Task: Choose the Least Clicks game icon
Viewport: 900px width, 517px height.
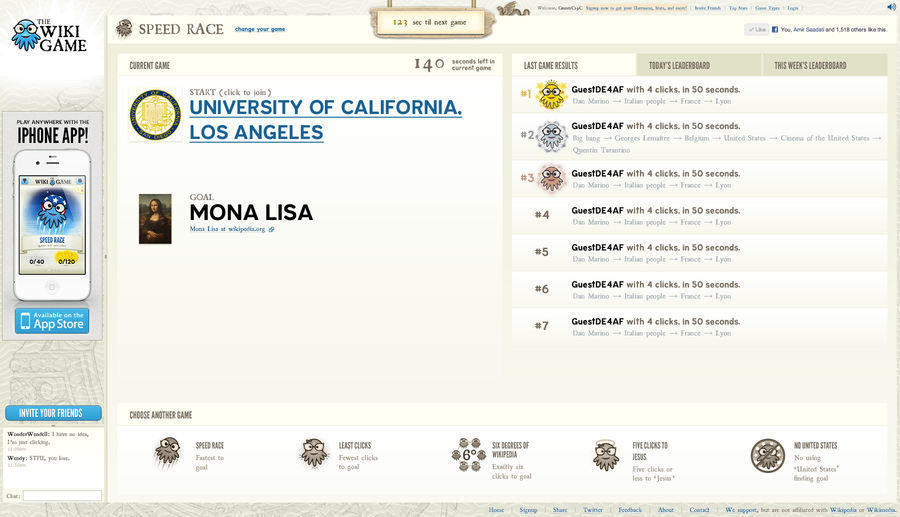Action: [x=313, y=453]
